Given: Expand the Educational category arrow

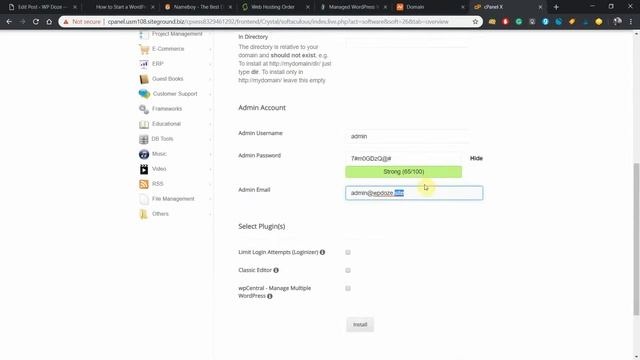Looking at the screenshot, I should click(x=211, y=124).
